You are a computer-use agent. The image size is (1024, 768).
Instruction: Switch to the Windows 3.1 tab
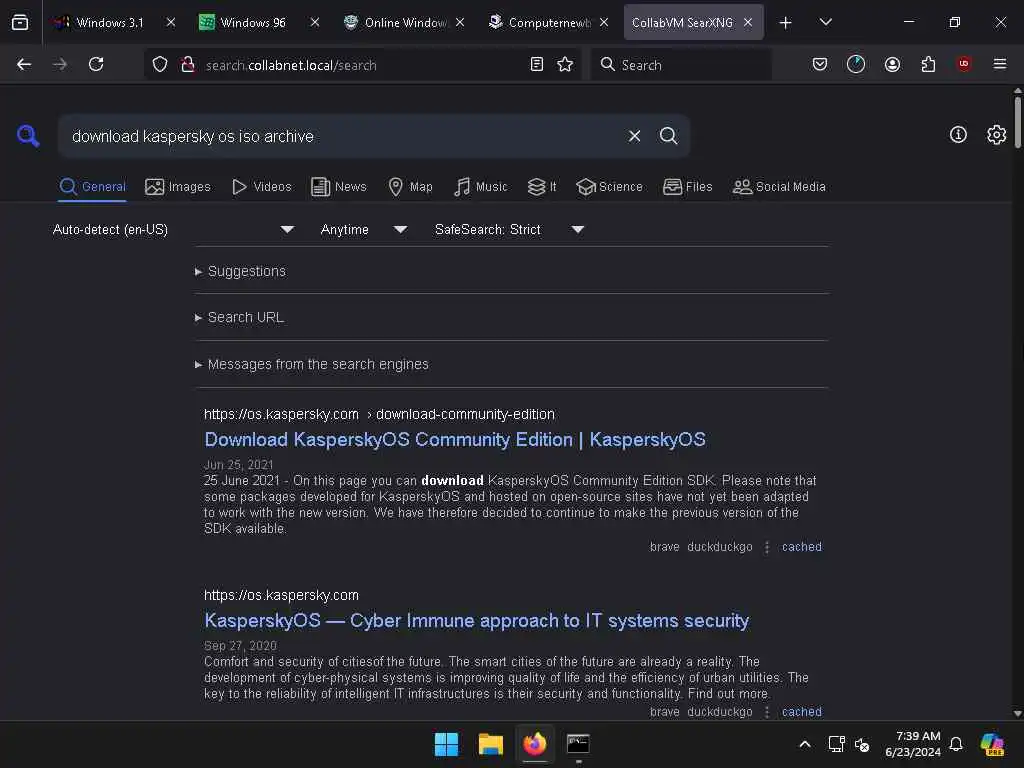coord(110,22)
